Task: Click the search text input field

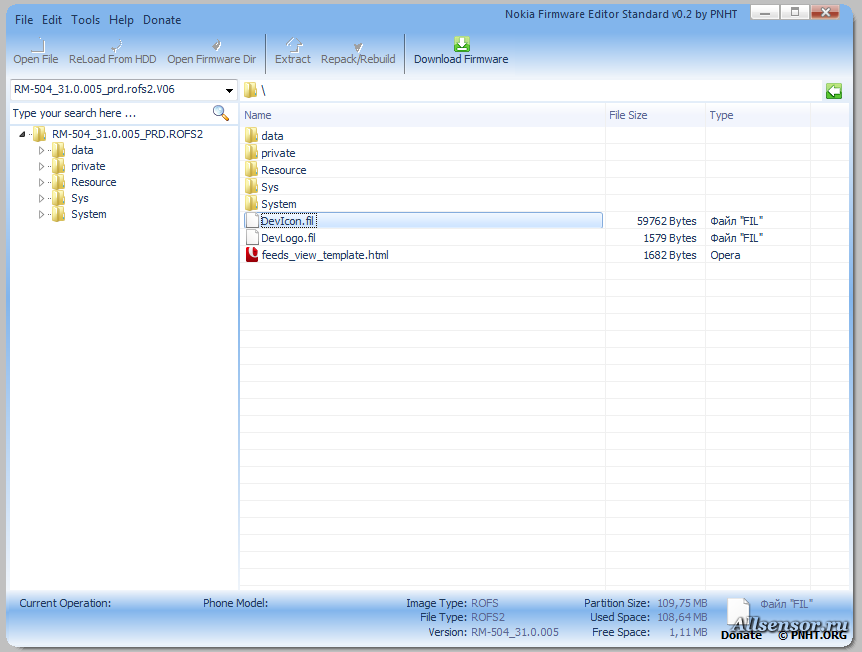Action: 108,113
